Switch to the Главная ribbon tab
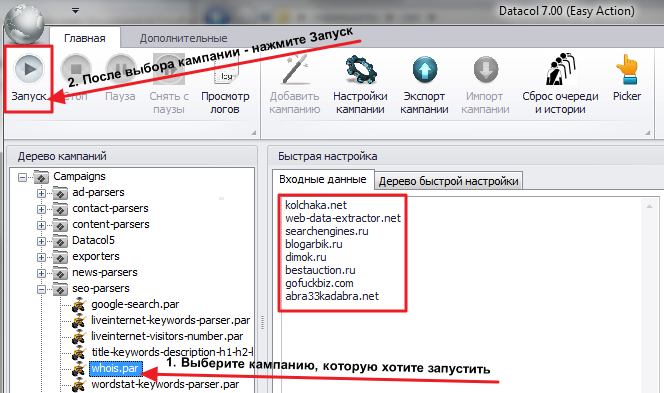The height and width of the screenshot is (393, 664). [x=85, y=38]
